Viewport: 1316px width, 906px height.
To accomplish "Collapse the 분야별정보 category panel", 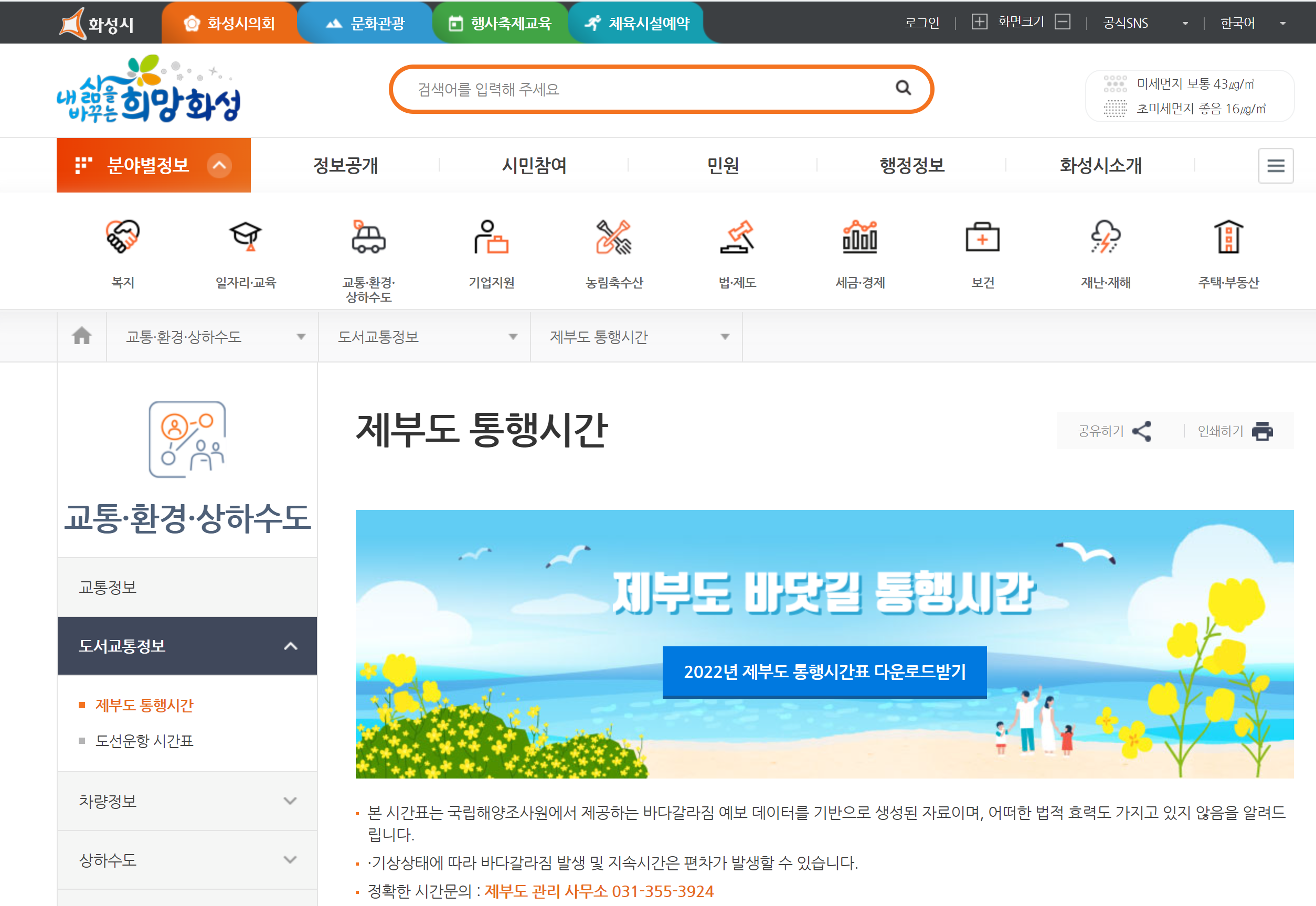I will point(219,166).
